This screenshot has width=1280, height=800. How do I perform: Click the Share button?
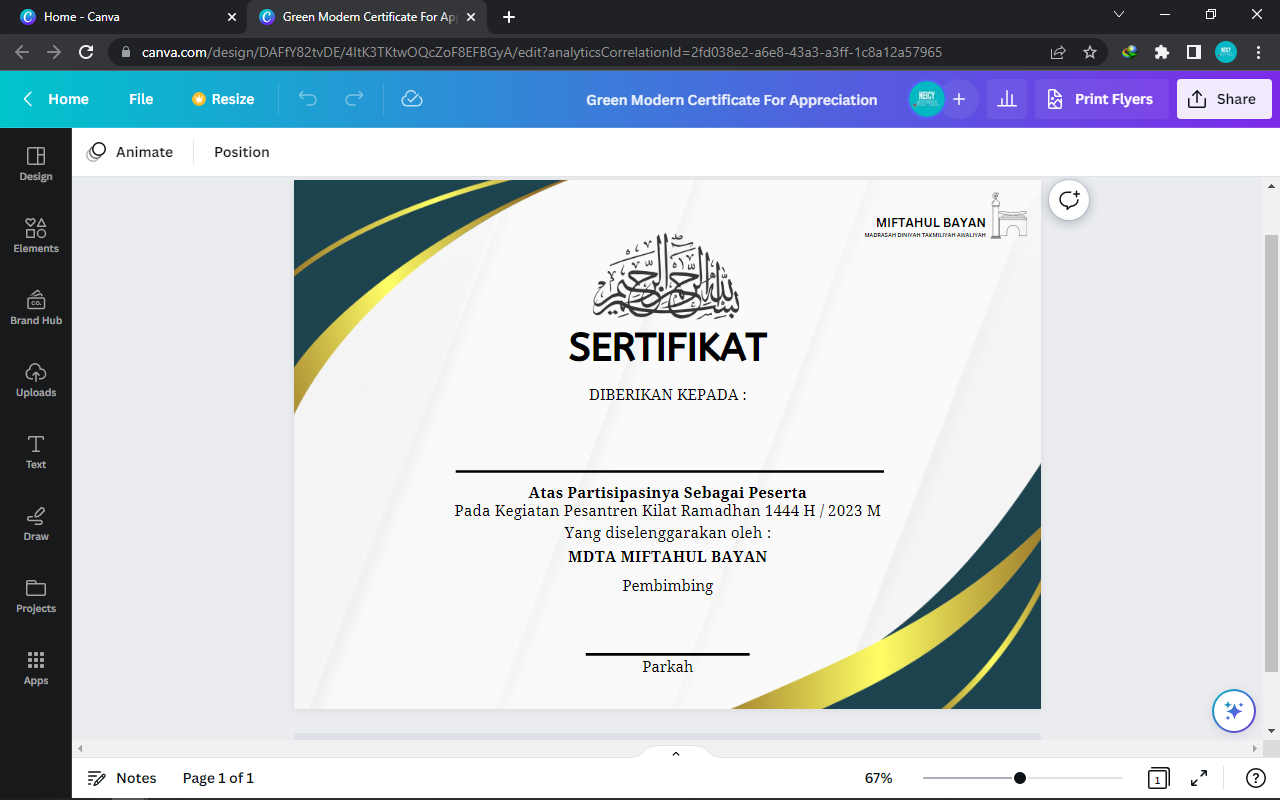(1224, 99)
